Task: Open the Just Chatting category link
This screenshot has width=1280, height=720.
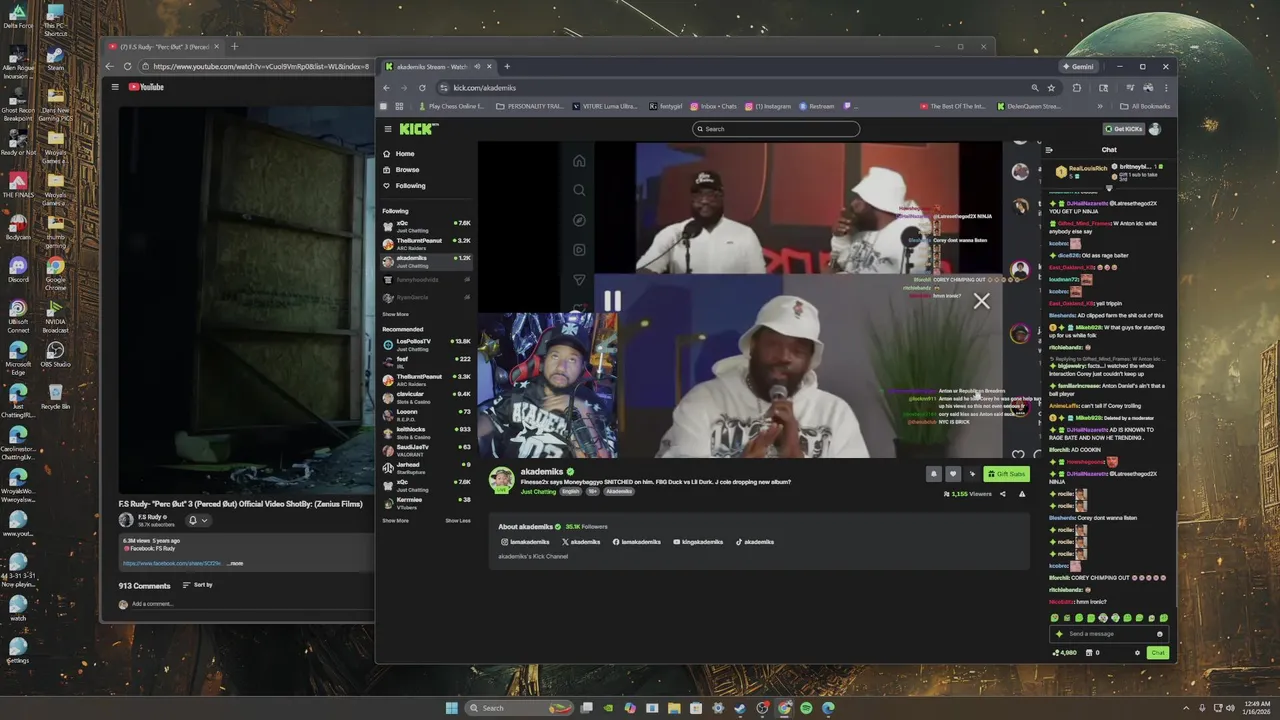Action: pos(538,492)
